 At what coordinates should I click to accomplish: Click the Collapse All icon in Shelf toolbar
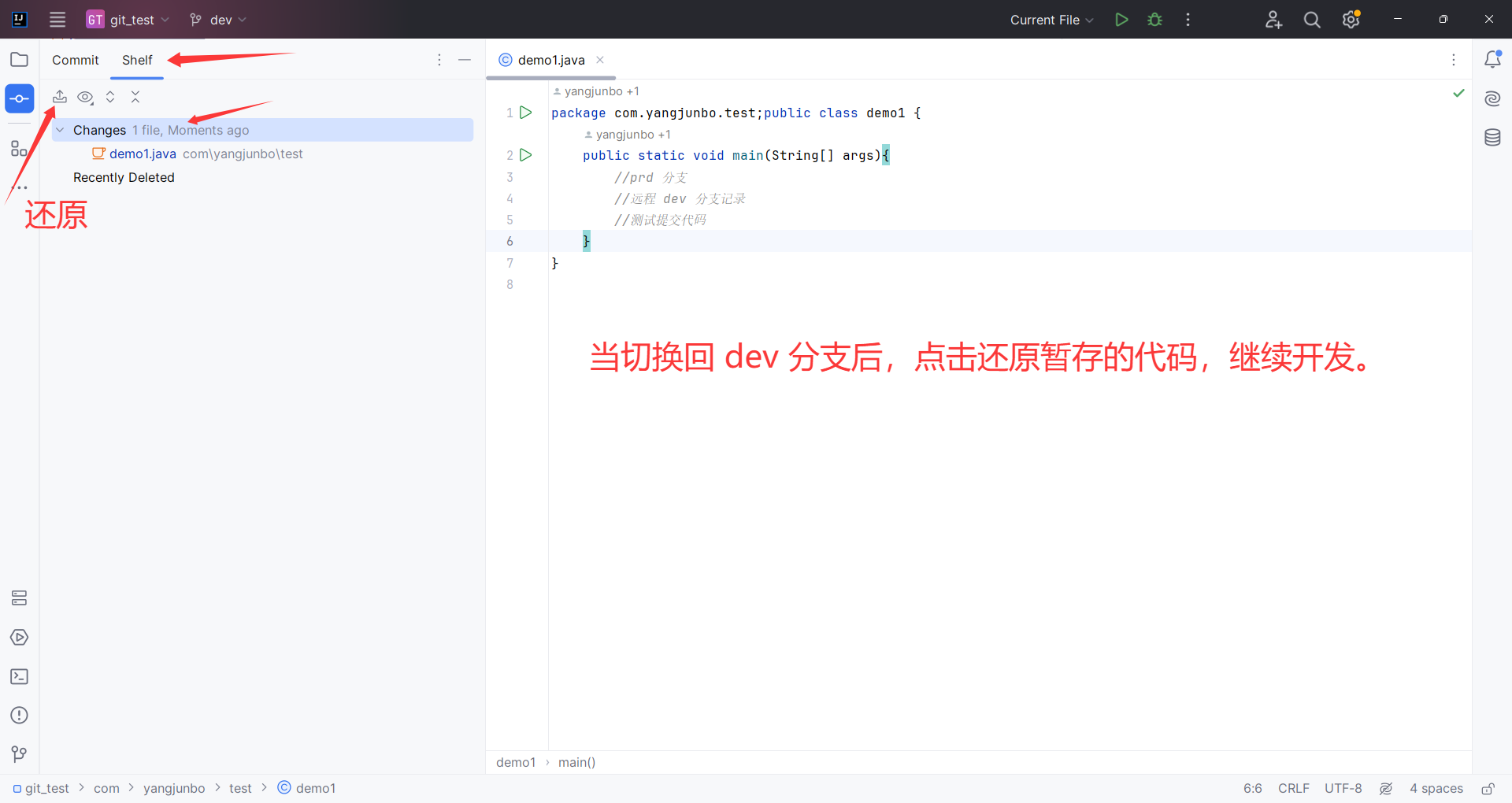click(135, 97)
